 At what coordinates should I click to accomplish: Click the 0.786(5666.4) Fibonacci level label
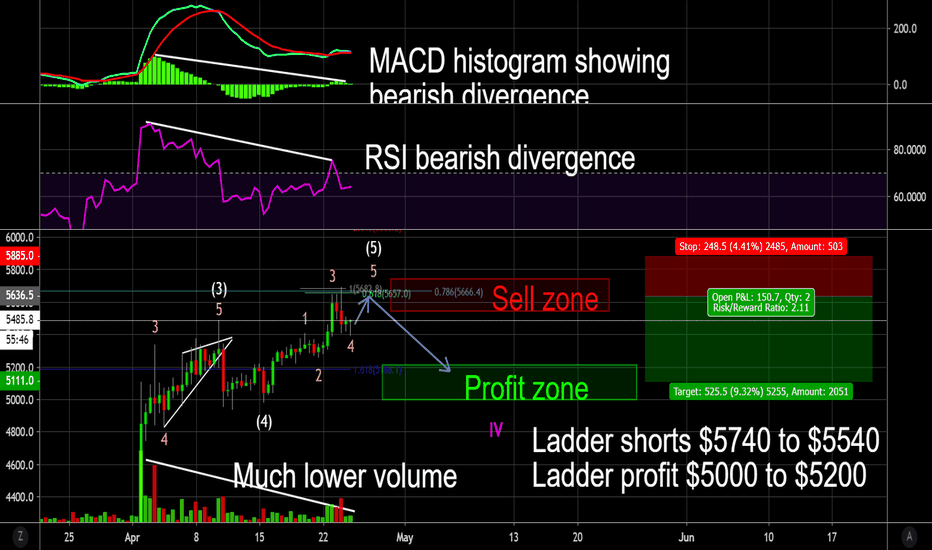(458, 292)
